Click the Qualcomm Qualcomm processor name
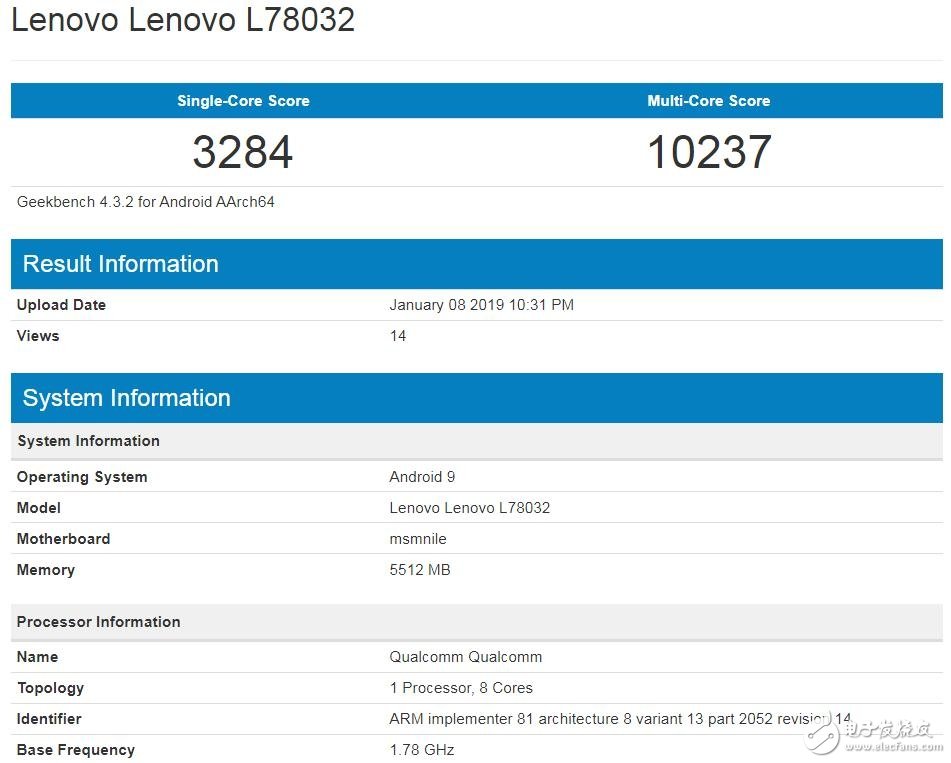The image size is (951, 763). [x=465, y=657]
